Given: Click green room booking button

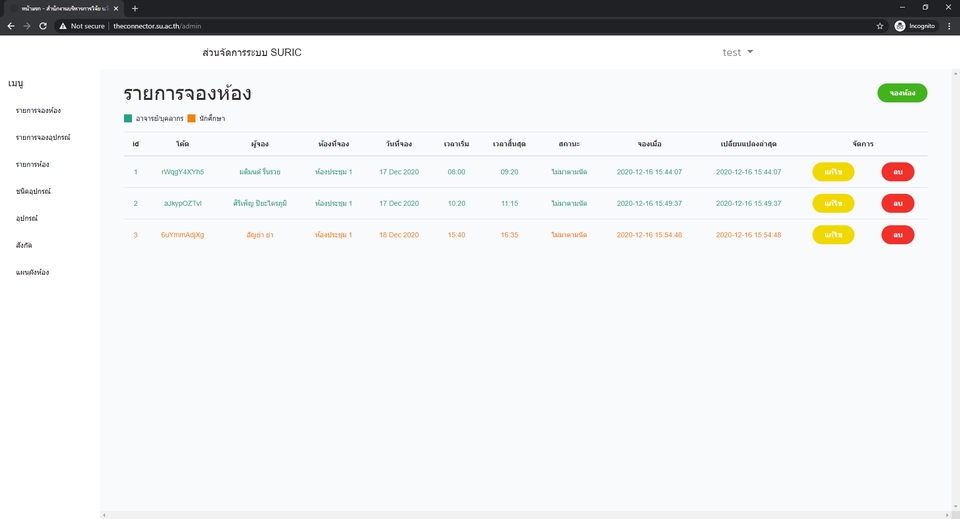Looking at the screenshot, I should coord(902,93).
